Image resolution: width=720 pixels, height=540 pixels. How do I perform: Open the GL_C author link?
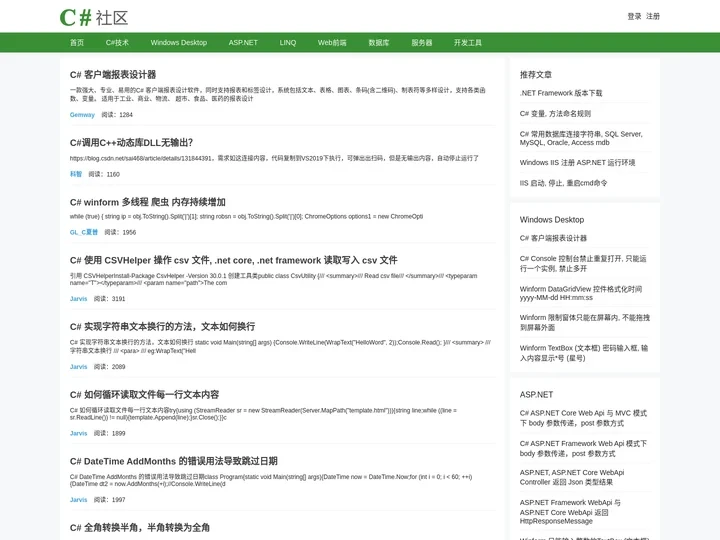84,232
